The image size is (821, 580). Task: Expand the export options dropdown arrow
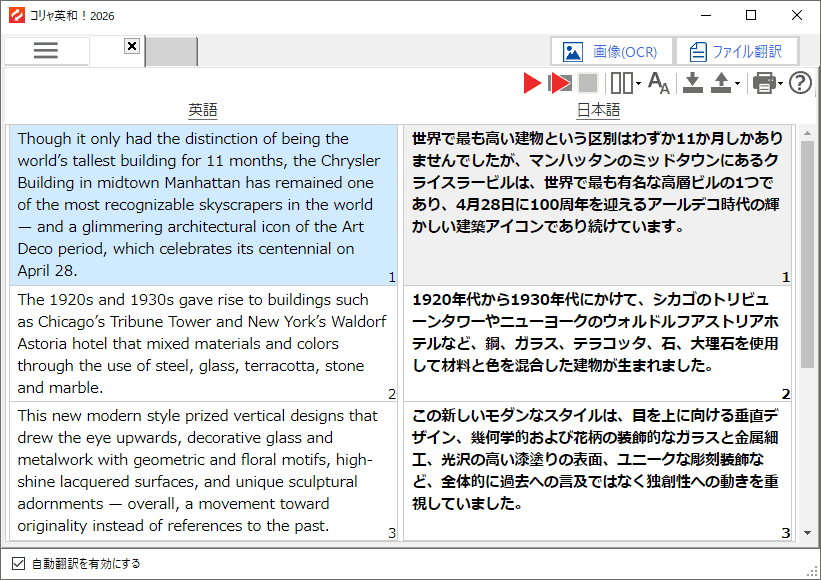tap(738, 85)
